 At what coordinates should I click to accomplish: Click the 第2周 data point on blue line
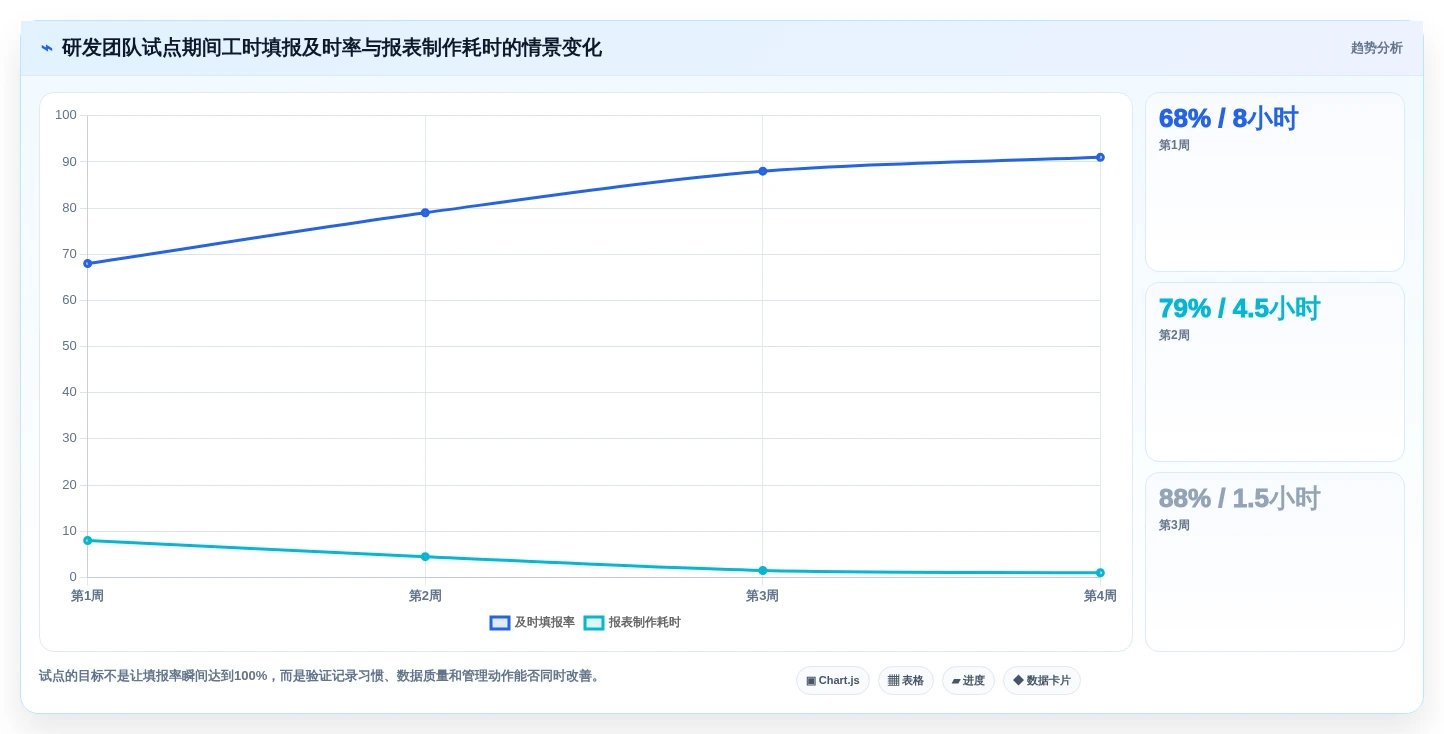coord(425,213)
